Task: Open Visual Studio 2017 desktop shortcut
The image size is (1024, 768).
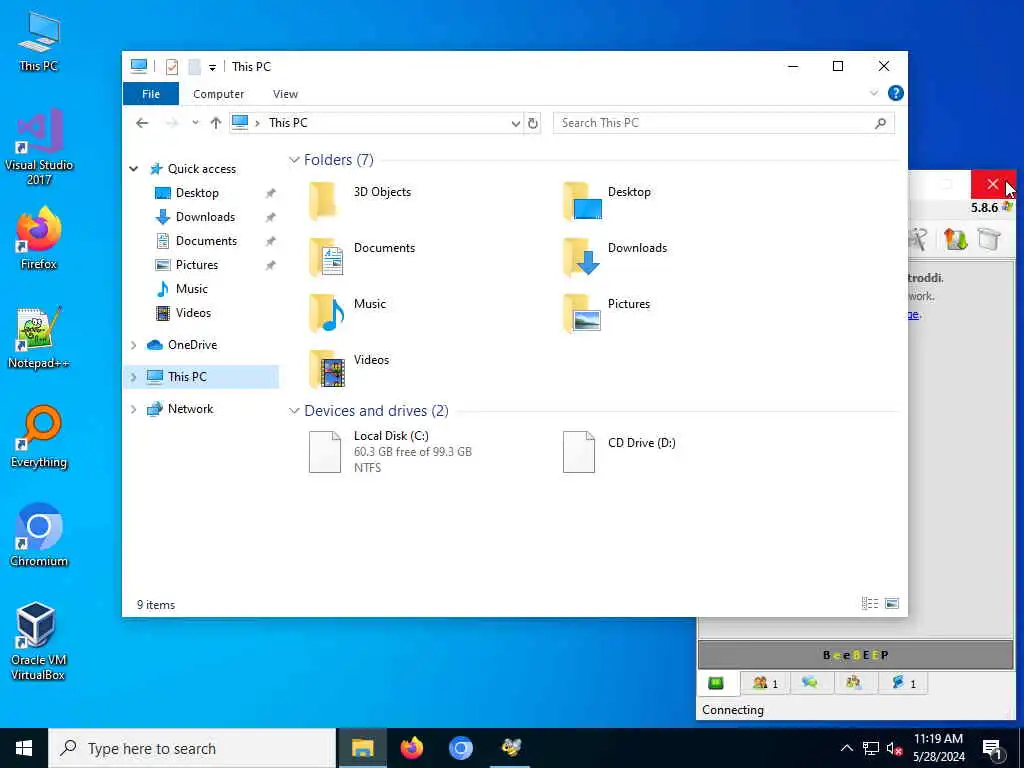Action: (39, 146)
